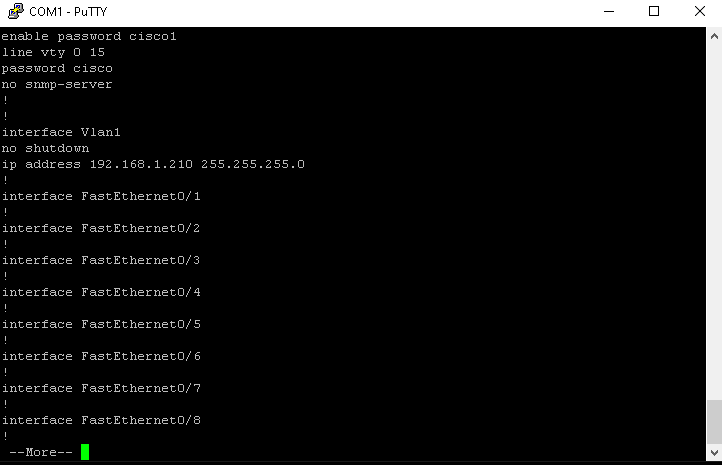Click the 'interface Vlan1' line
Screen dimensions: 722x465
coord(61,132)
